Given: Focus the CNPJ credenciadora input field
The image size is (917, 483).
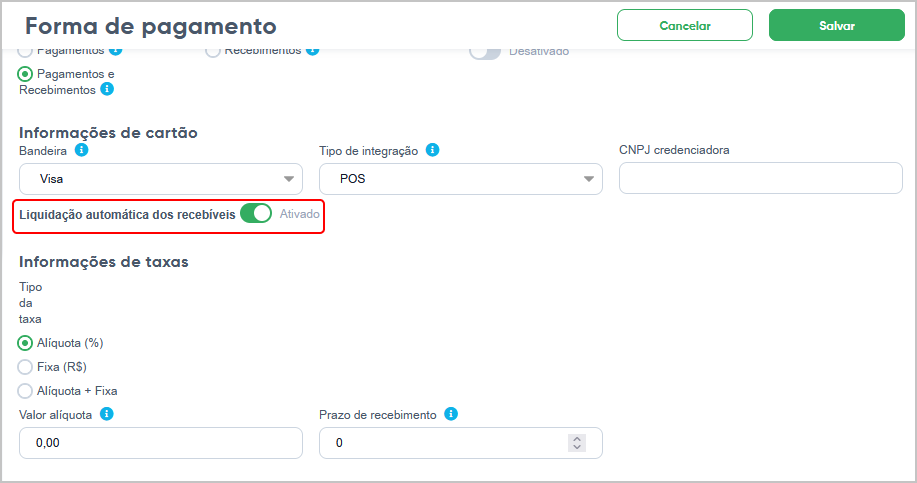Looking at the screenshot, I should pyautogui.click(x=761, y=178).
